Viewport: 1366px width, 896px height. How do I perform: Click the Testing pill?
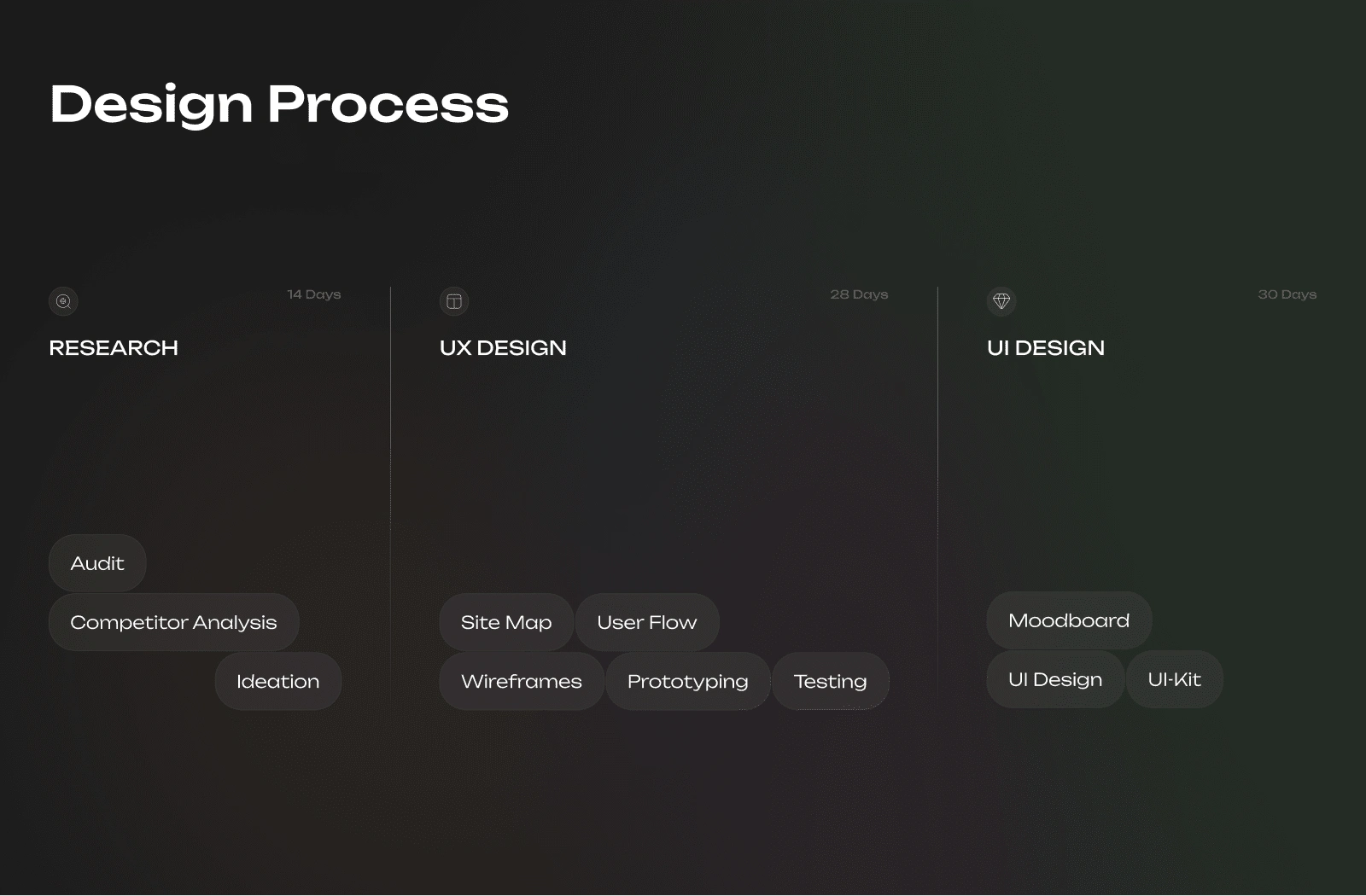pyautogui.click(x=831, y=681)
